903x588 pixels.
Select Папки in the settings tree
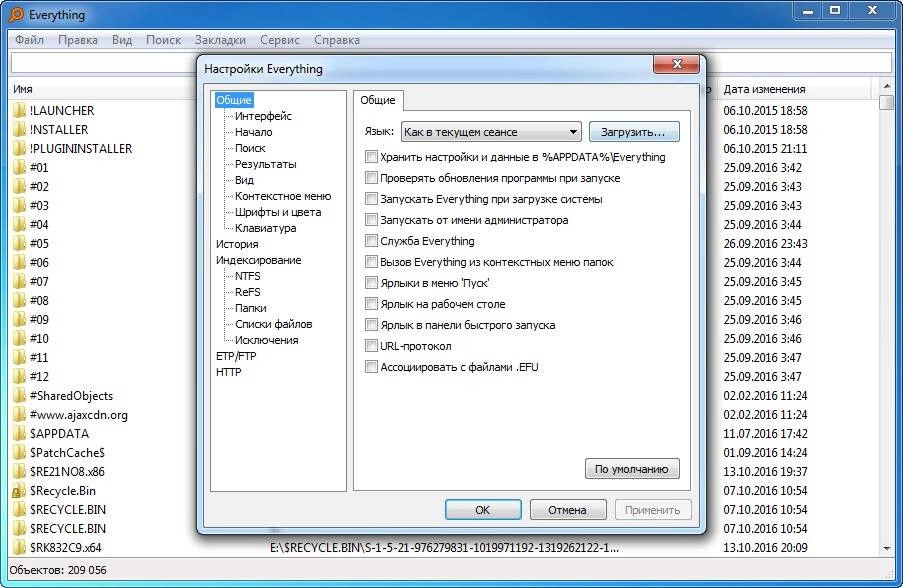click(251, 308)
